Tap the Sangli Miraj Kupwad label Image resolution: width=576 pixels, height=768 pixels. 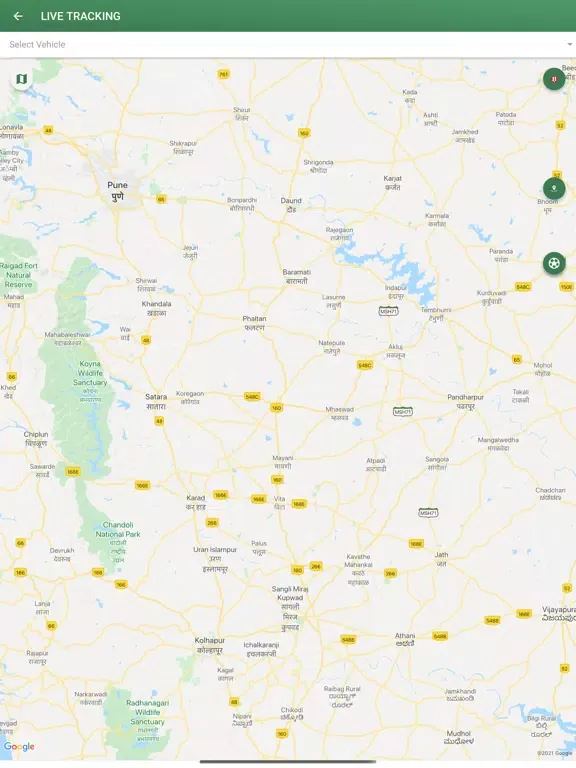click(x=290, y=593)
